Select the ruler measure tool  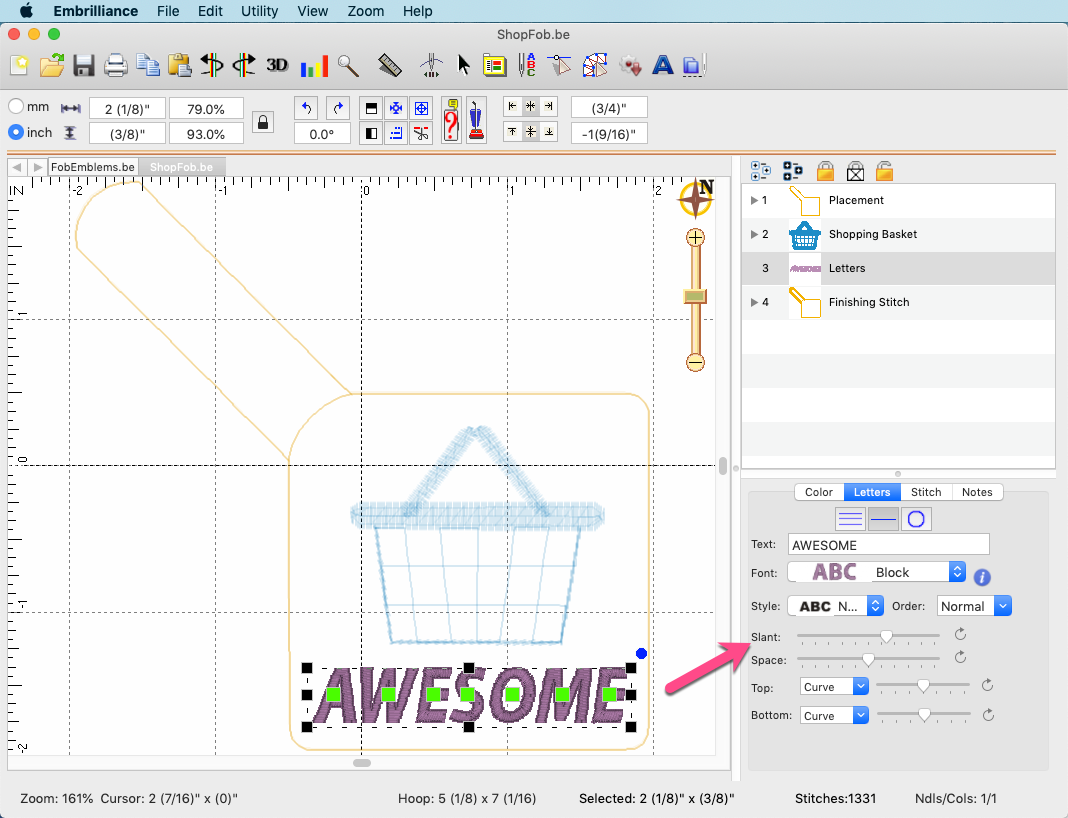[390, 66]
